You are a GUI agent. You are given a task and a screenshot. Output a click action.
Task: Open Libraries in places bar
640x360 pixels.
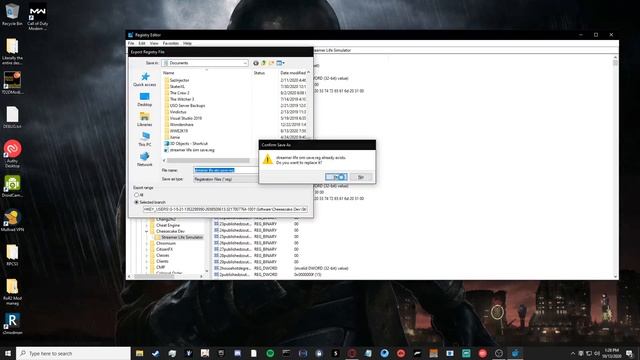(x=144, y=119)
